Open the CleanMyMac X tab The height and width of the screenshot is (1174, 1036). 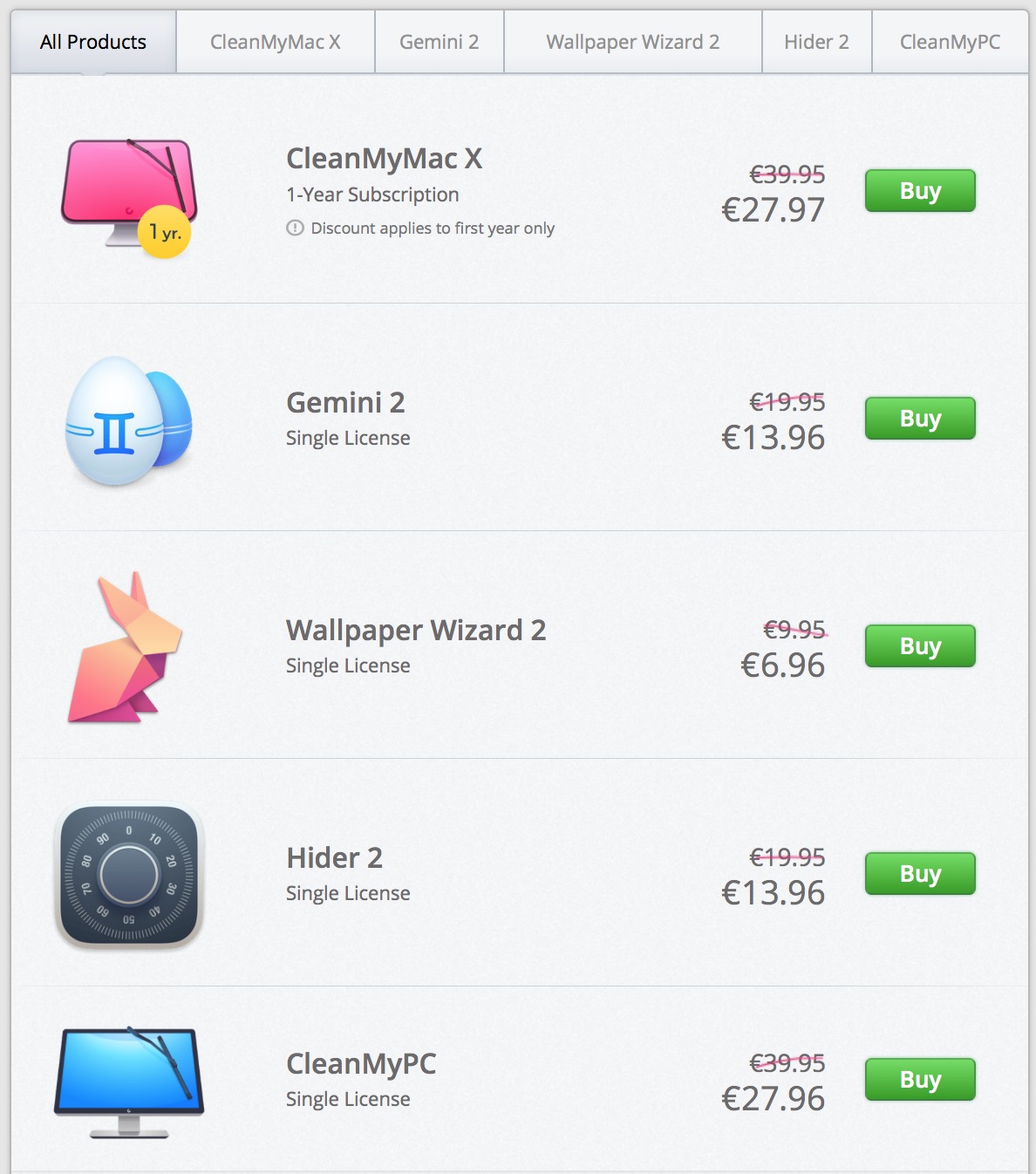click(x=276, y=42)
